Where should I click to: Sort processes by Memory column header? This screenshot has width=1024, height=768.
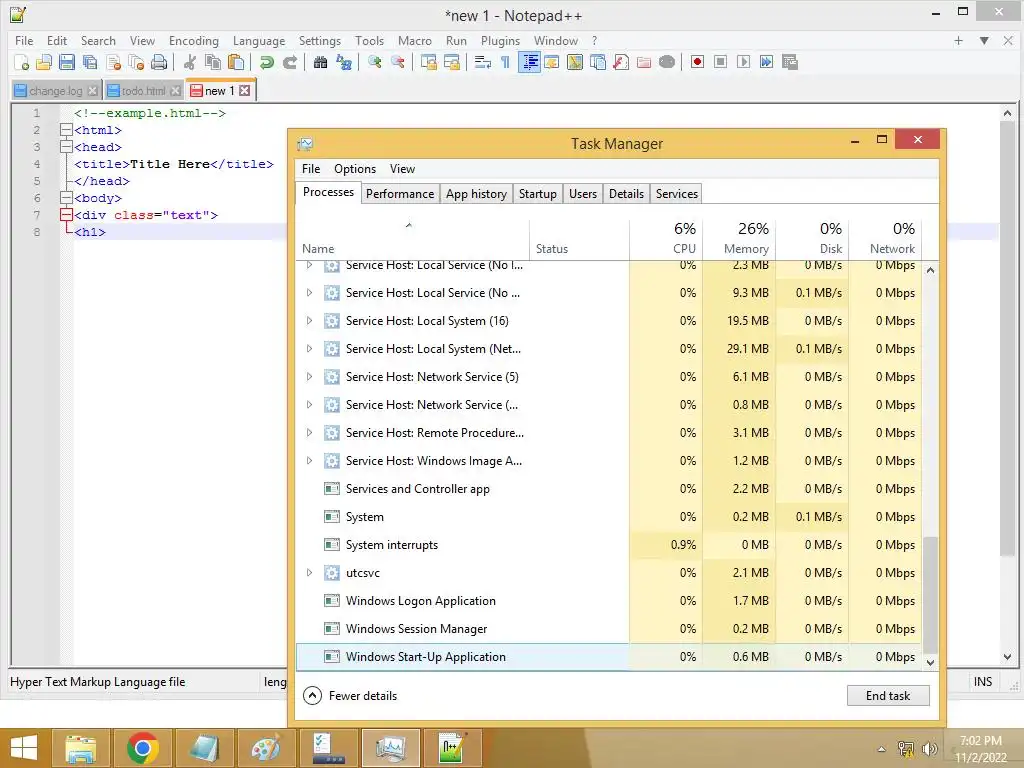tap(739, 238)
